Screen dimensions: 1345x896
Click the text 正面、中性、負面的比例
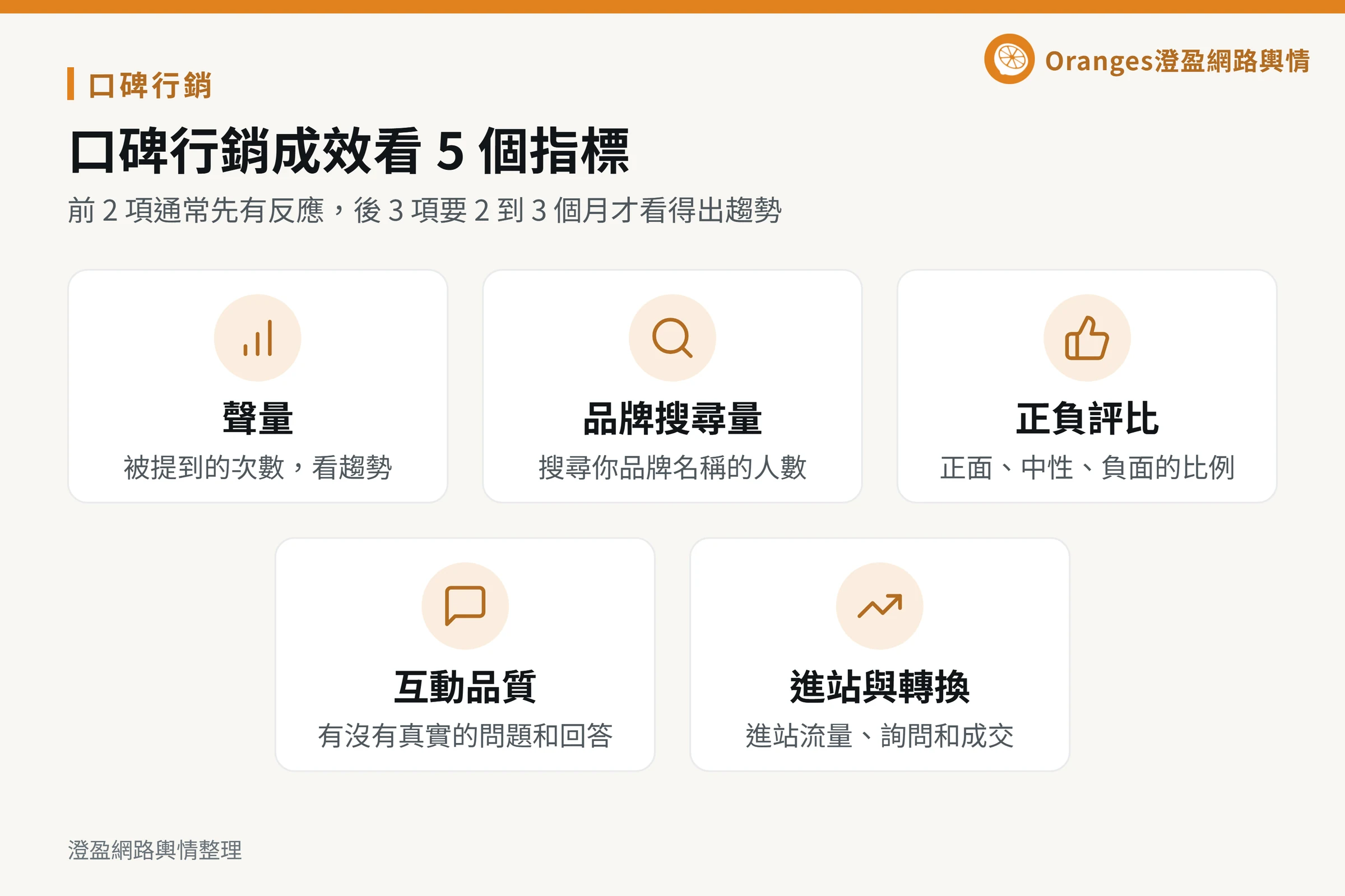pos(1087,467)
